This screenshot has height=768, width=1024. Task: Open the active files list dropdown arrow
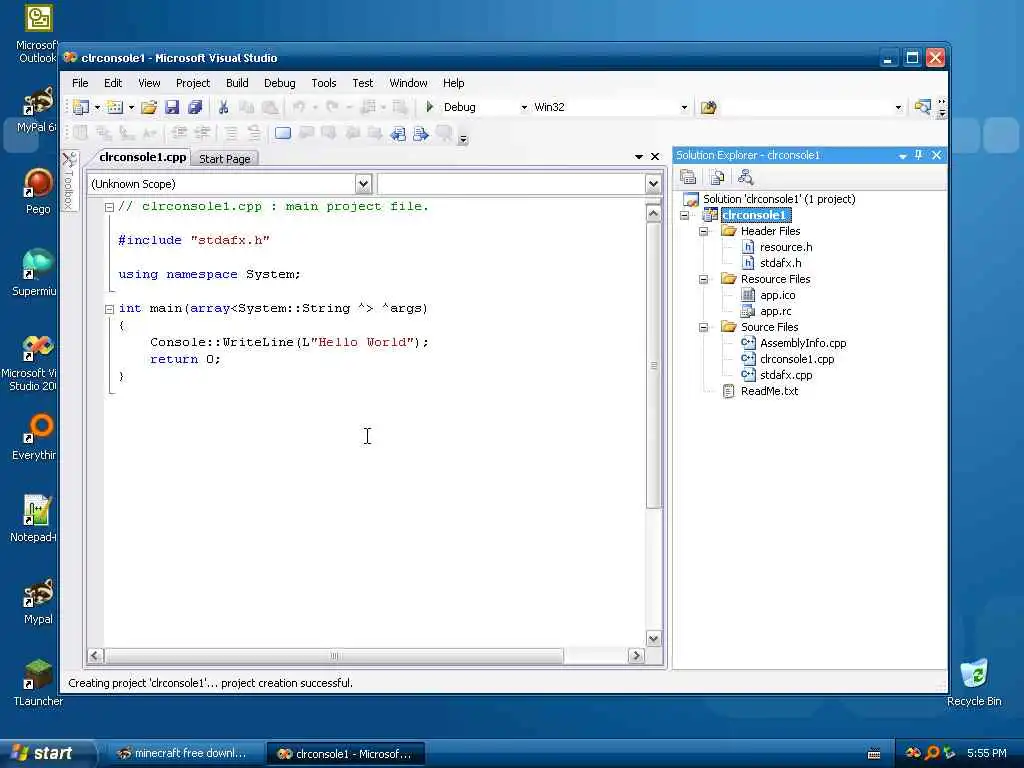tap(639, 157)
